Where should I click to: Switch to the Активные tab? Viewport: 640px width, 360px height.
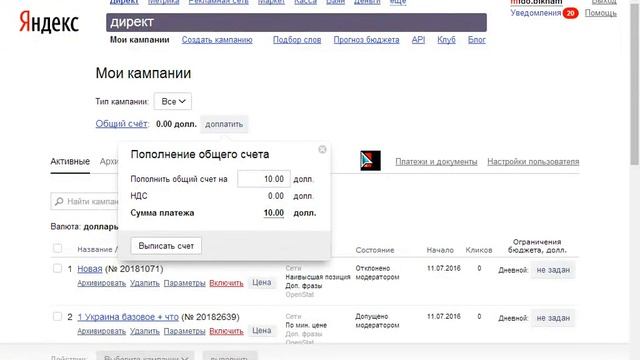coord(70,162)
